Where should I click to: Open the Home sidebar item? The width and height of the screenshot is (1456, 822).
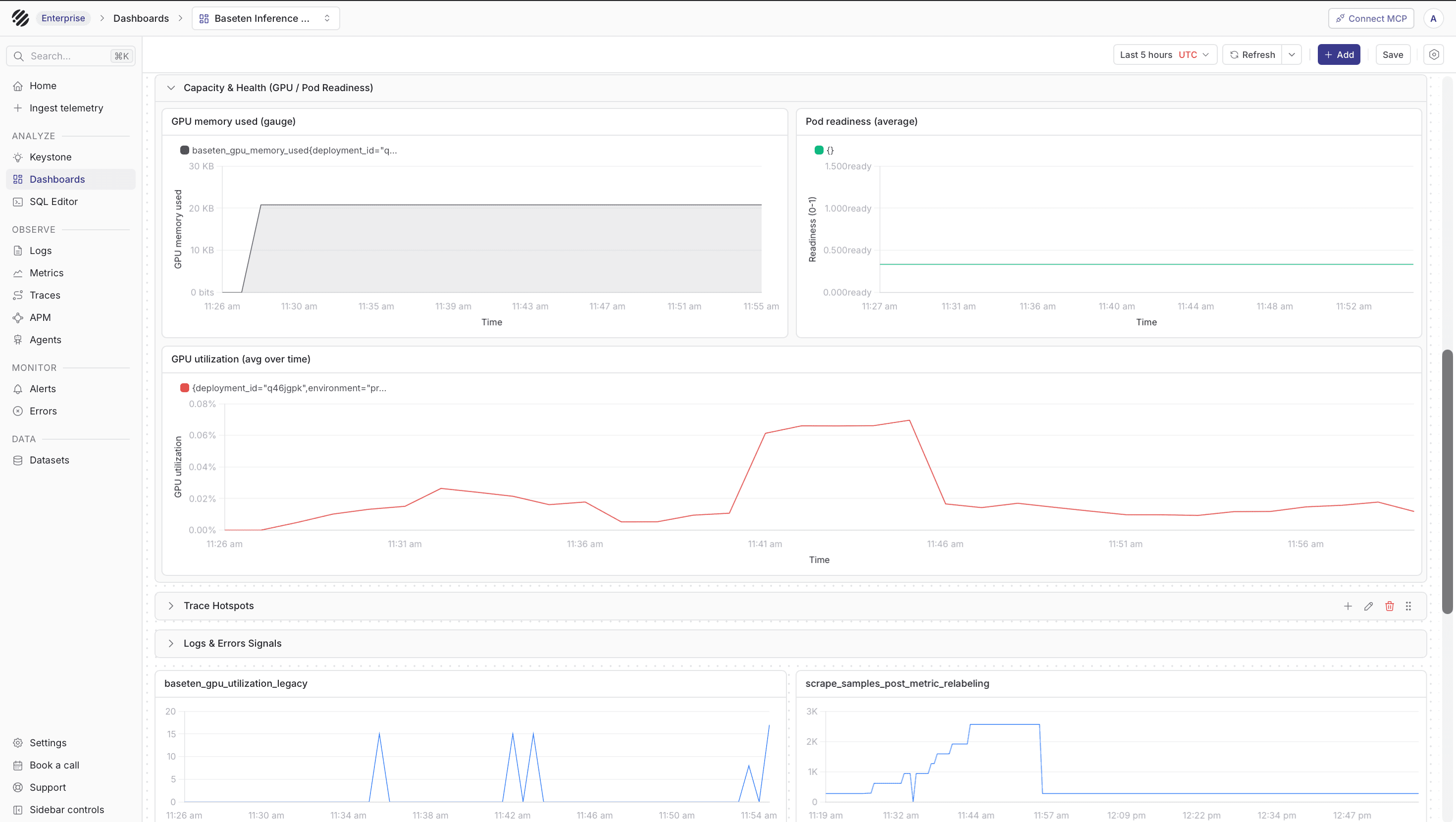[71, 86]
